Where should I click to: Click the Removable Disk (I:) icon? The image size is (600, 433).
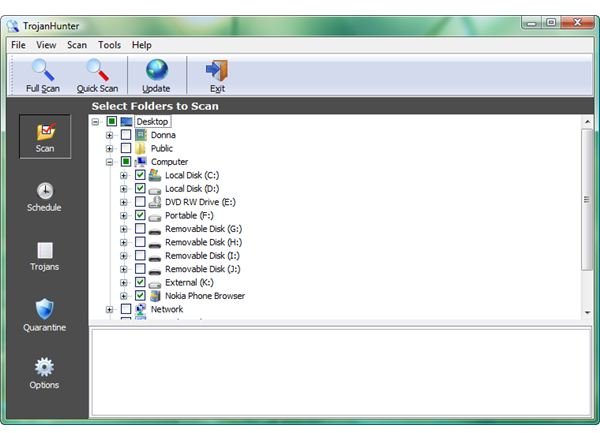point(155,257)
